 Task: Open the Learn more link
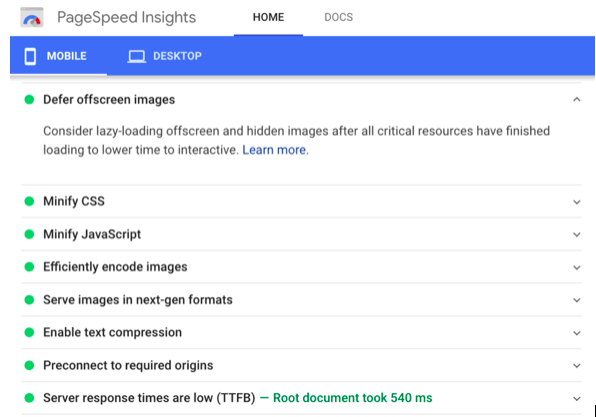(274, 150)
